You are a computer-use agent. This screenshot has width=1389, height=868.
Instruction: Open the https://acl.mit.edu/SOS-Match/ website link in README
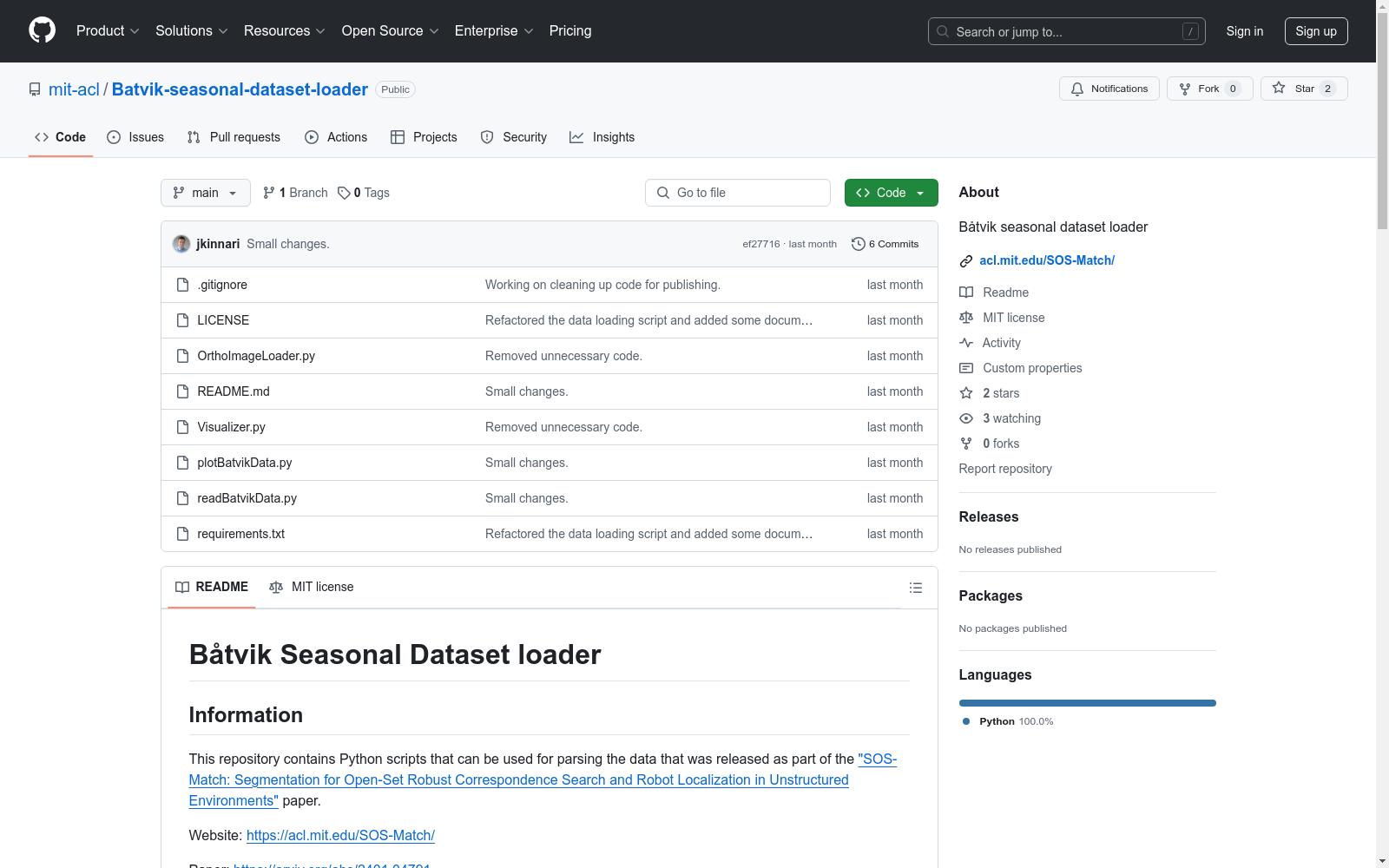(x=340, y=835)
